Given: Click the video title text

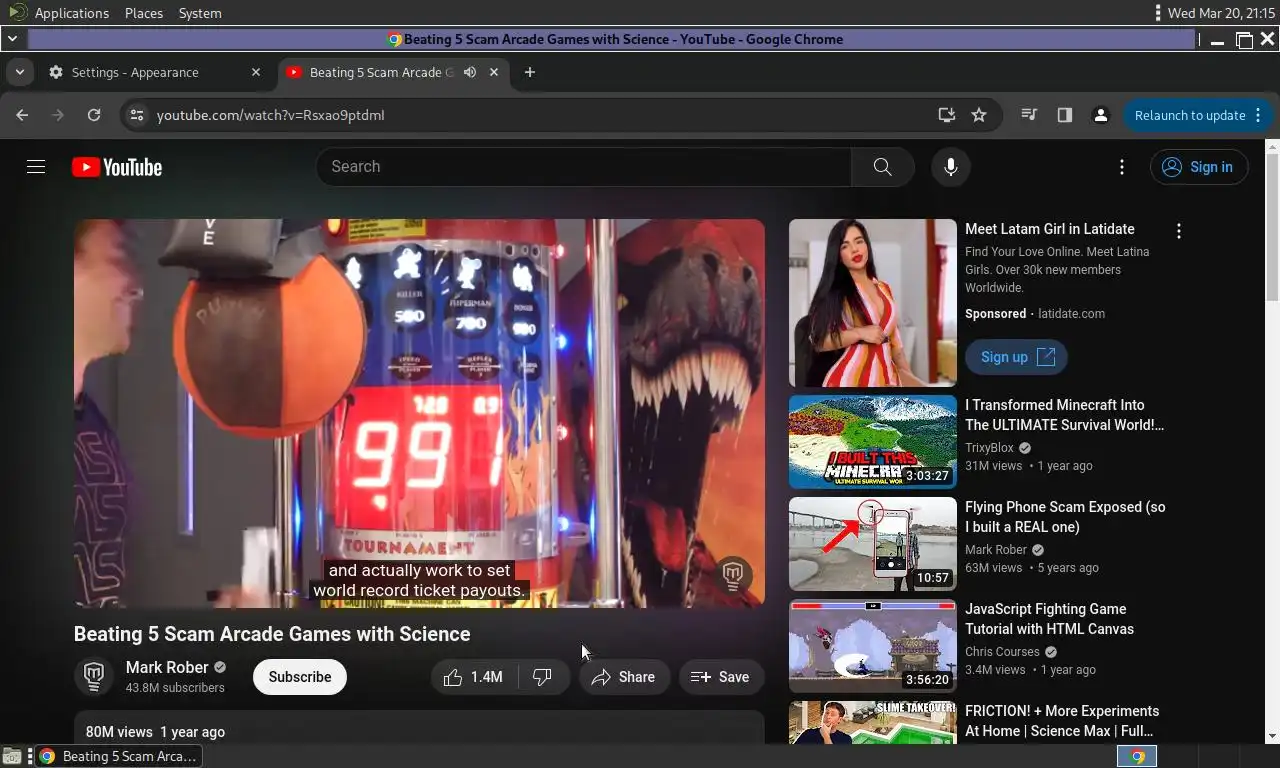Looking at the screenshot, I should pos(272,634).
